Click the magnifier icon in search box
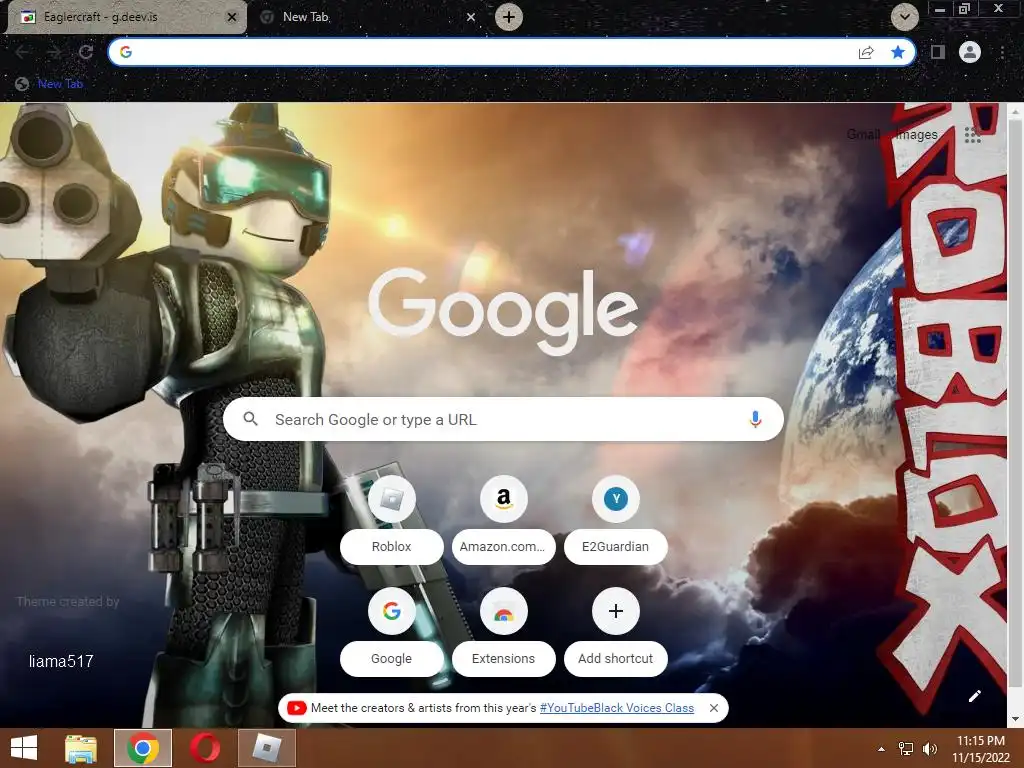This screenshot has width=1024, height=768. (251, 419)
